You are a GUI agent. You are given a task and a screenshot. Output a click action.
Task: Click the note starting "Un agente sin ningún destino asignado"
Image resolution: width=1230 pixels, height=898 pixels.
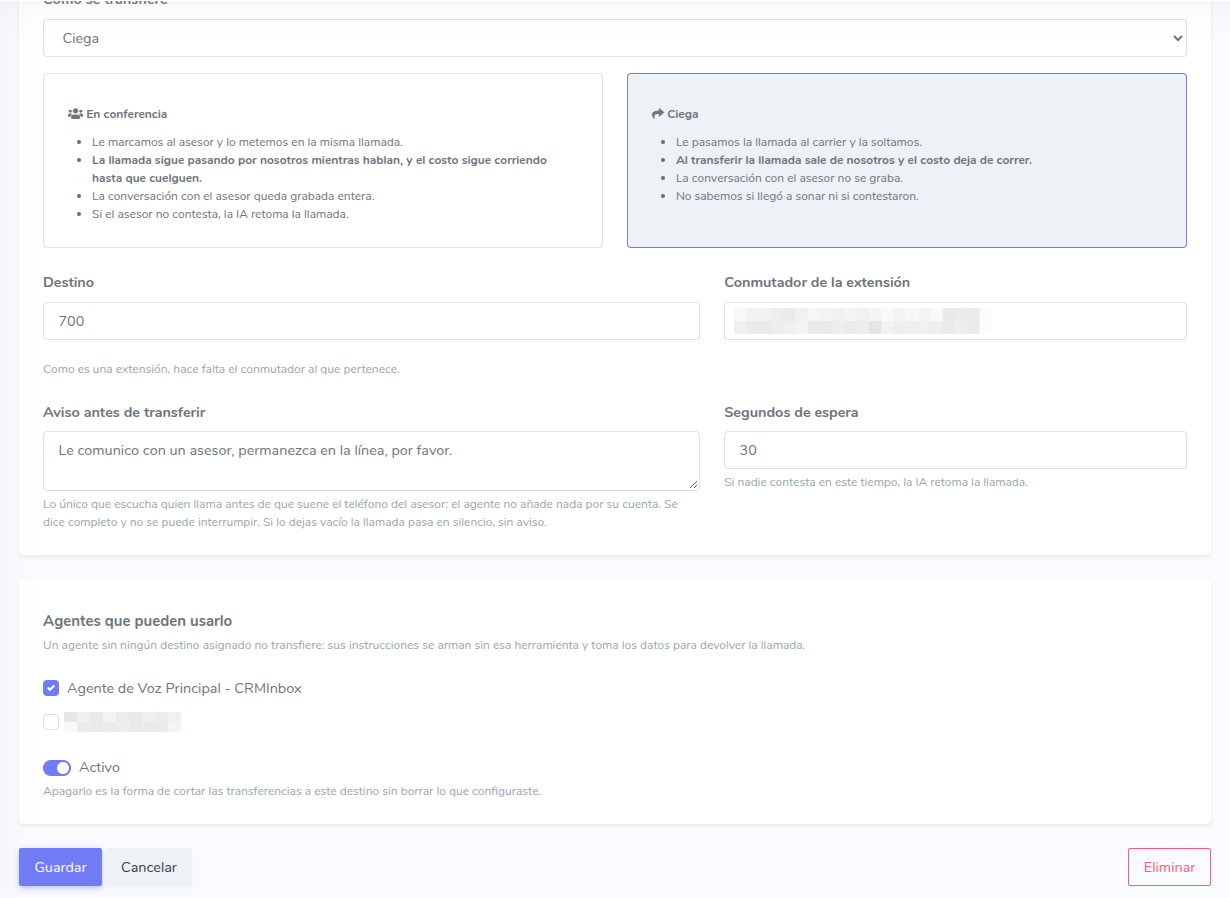click(424, 645)
